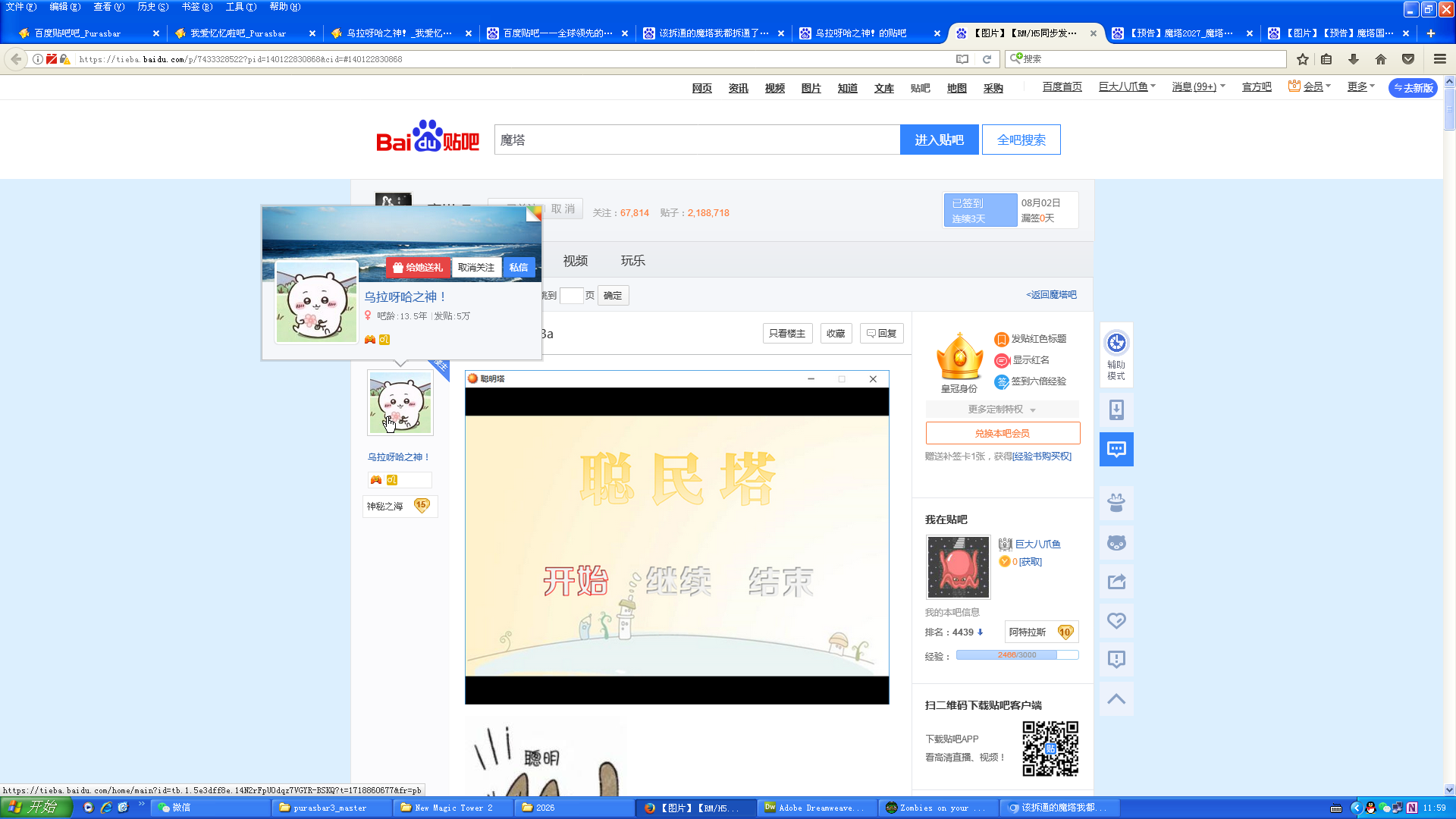The width and height of the screenshot is (1456, 819).
Task: Click the 取消 follow toggle near forum header
Action: tap(562, 209)
